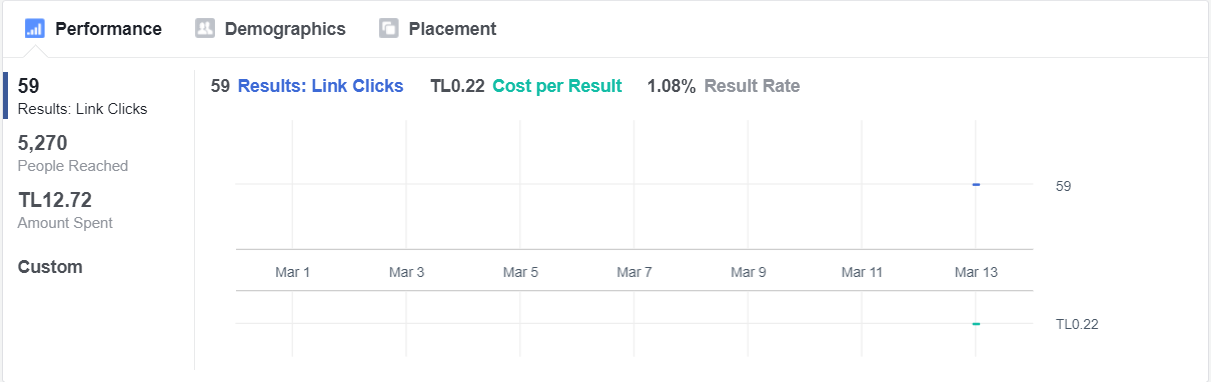Click the 59 axis value label
Viewport: 1211px width, 382px height.
pos(1063,186)
